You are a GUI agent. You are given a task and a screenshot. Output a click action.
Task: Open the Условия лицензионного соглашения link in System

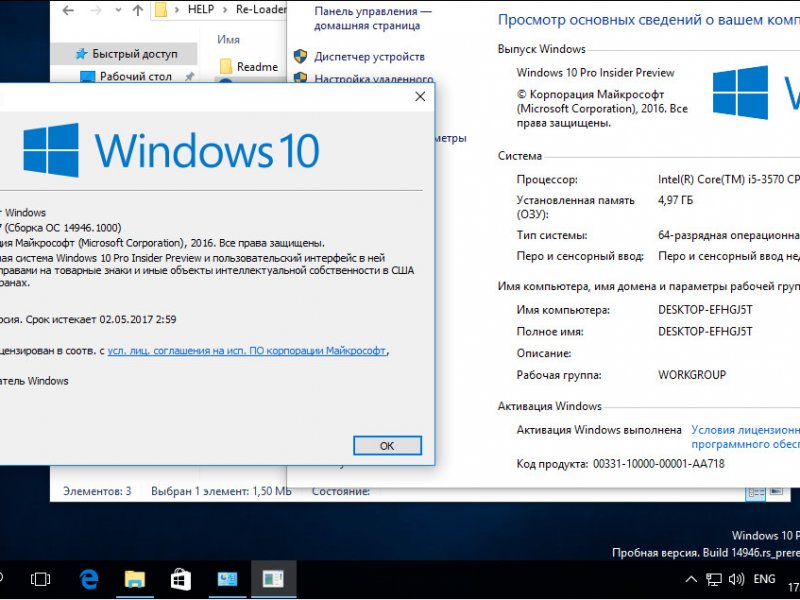coord(745,437)
